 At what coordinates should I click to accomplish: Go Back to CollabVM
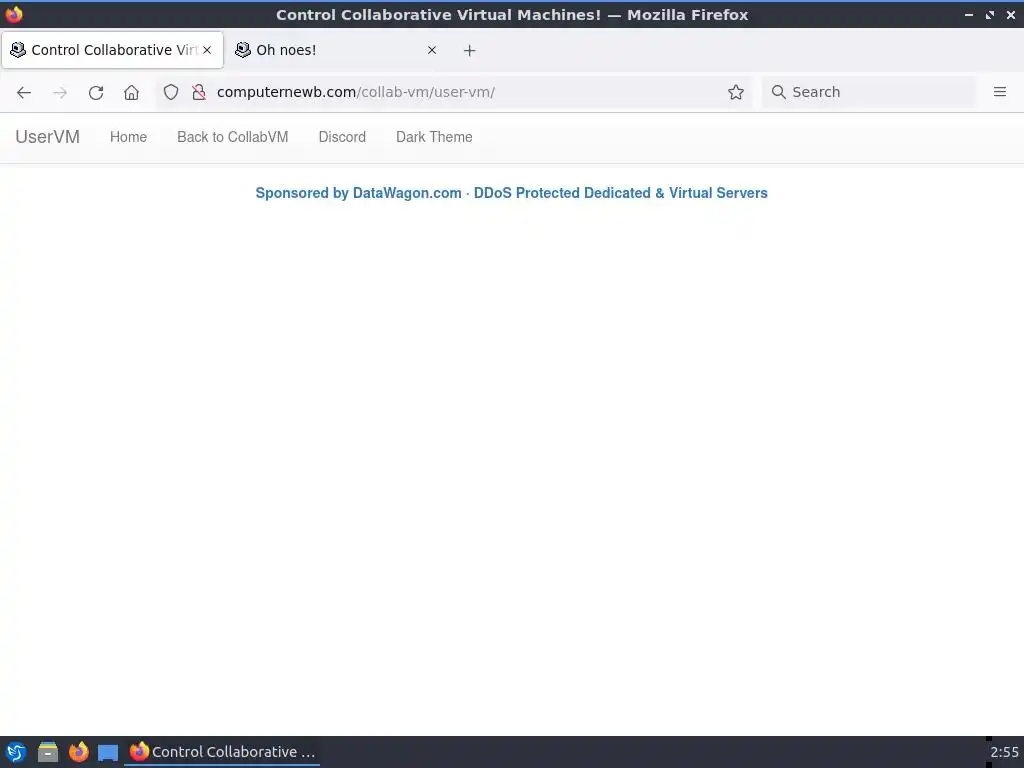232,137
